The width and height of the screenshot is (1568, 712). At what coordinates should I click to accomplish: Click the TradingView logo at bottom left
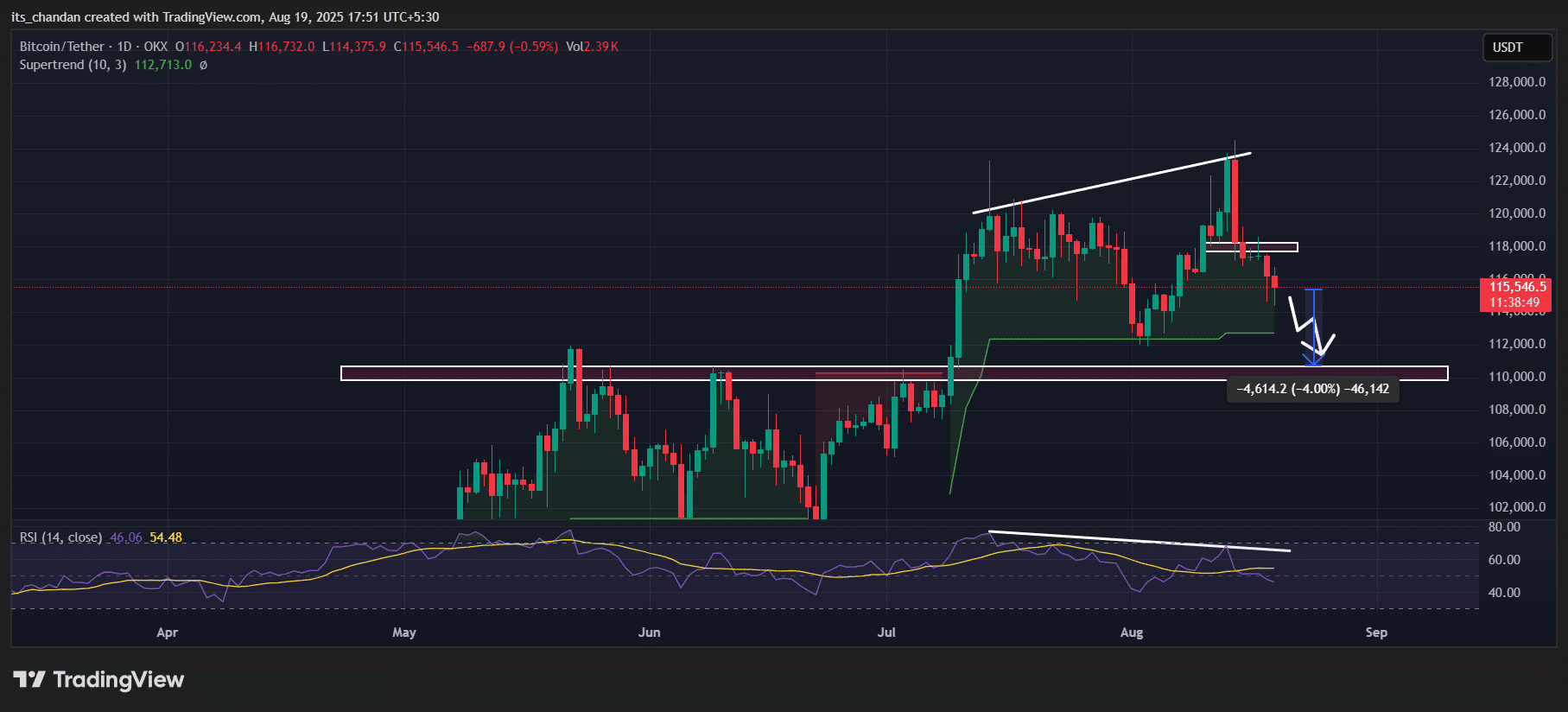point(98,680)
